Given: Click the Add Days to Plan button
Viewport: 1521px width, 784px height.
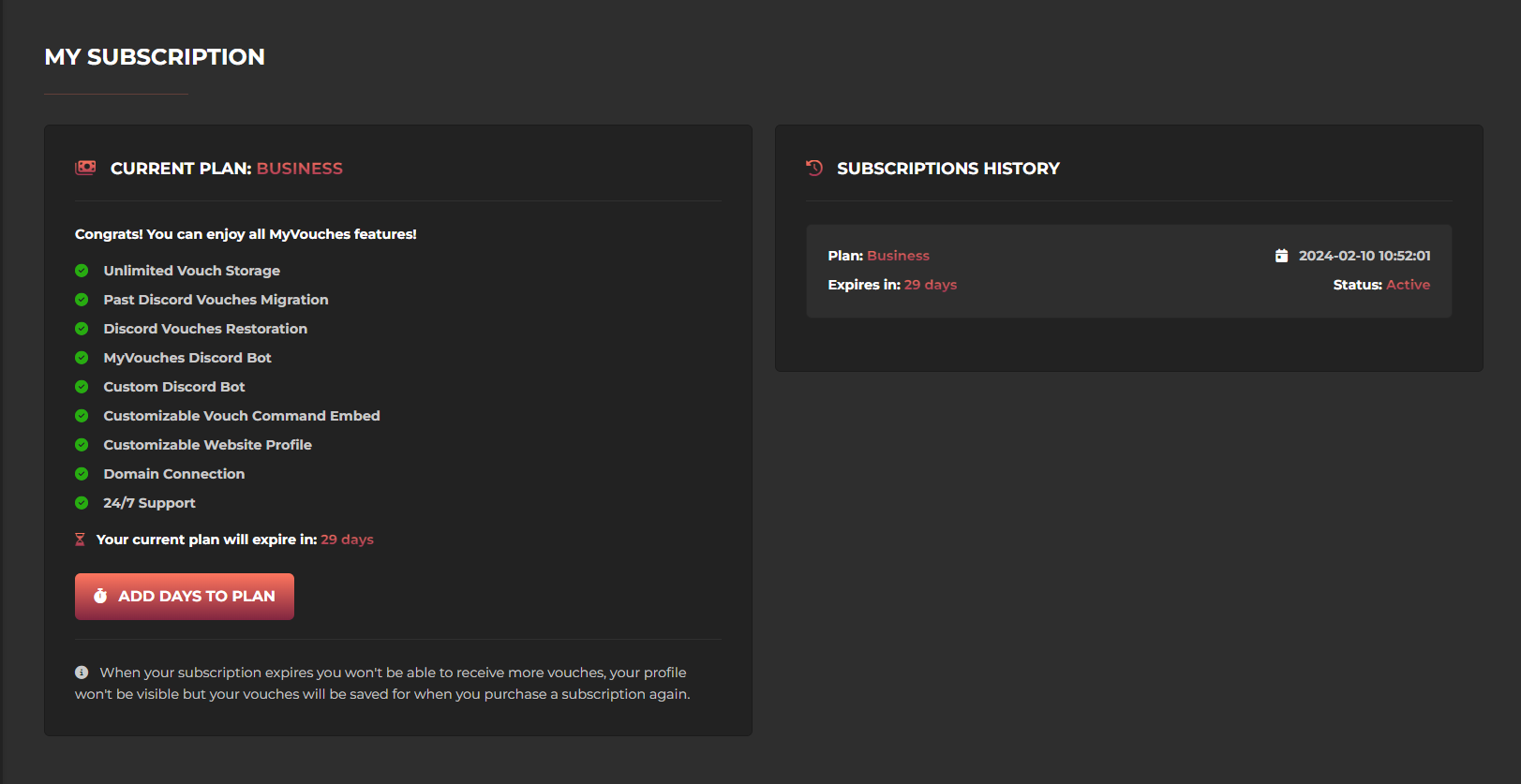Looking at the screenshot, I should pyautogui.click(x=185, y=597).
